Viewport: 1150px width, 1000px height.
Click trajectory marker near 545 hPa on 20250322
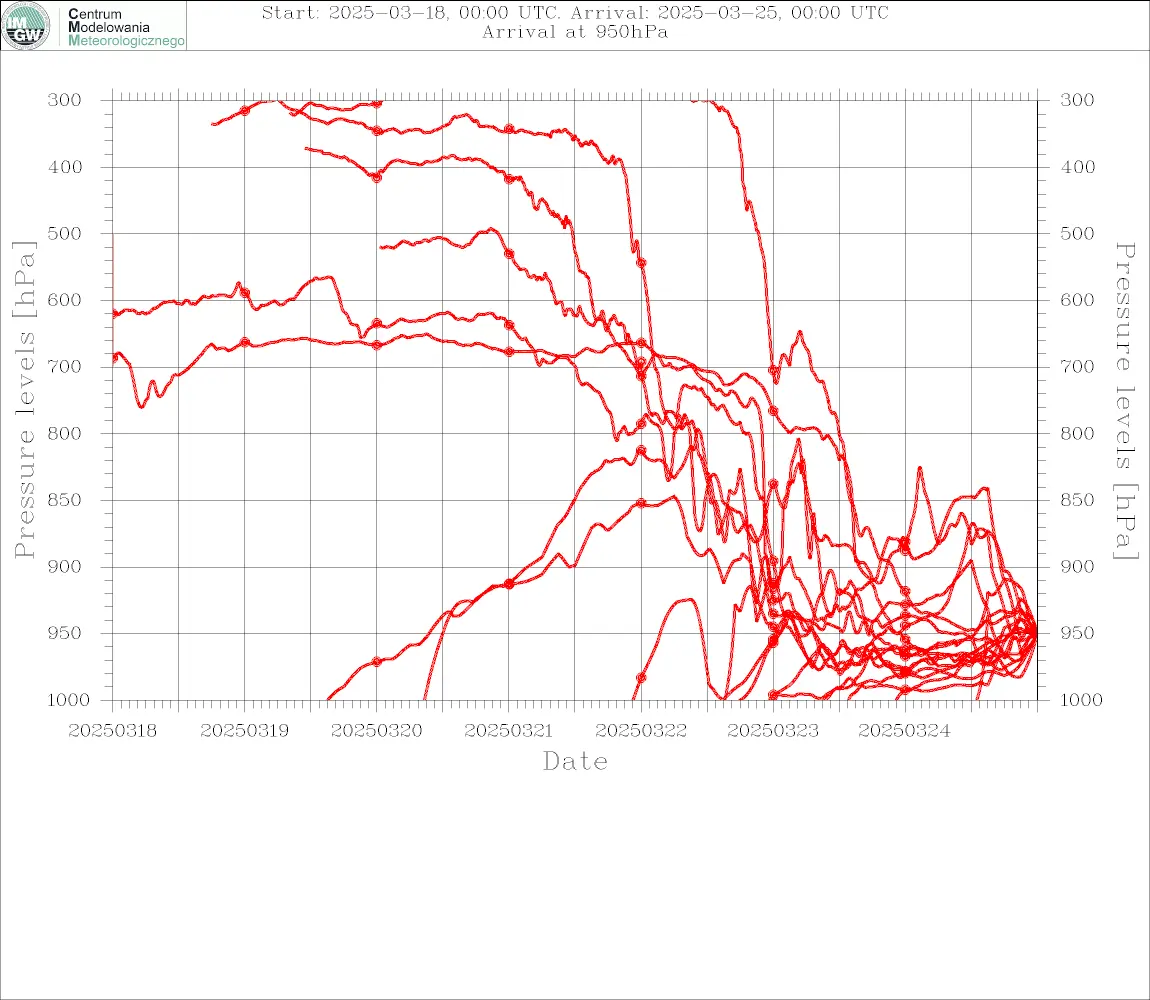click(641, 263)
